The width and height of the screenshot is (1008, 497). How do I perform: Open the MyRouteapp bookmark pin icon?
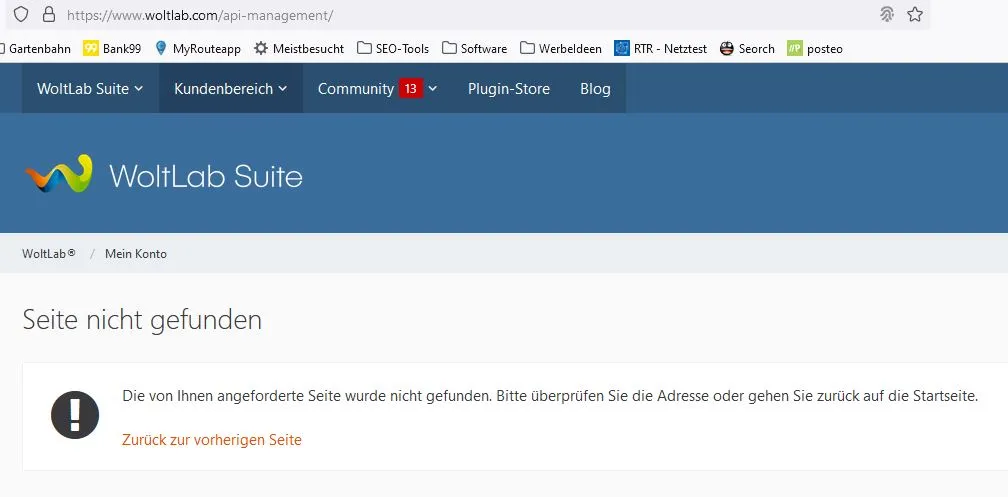(161, 48)
